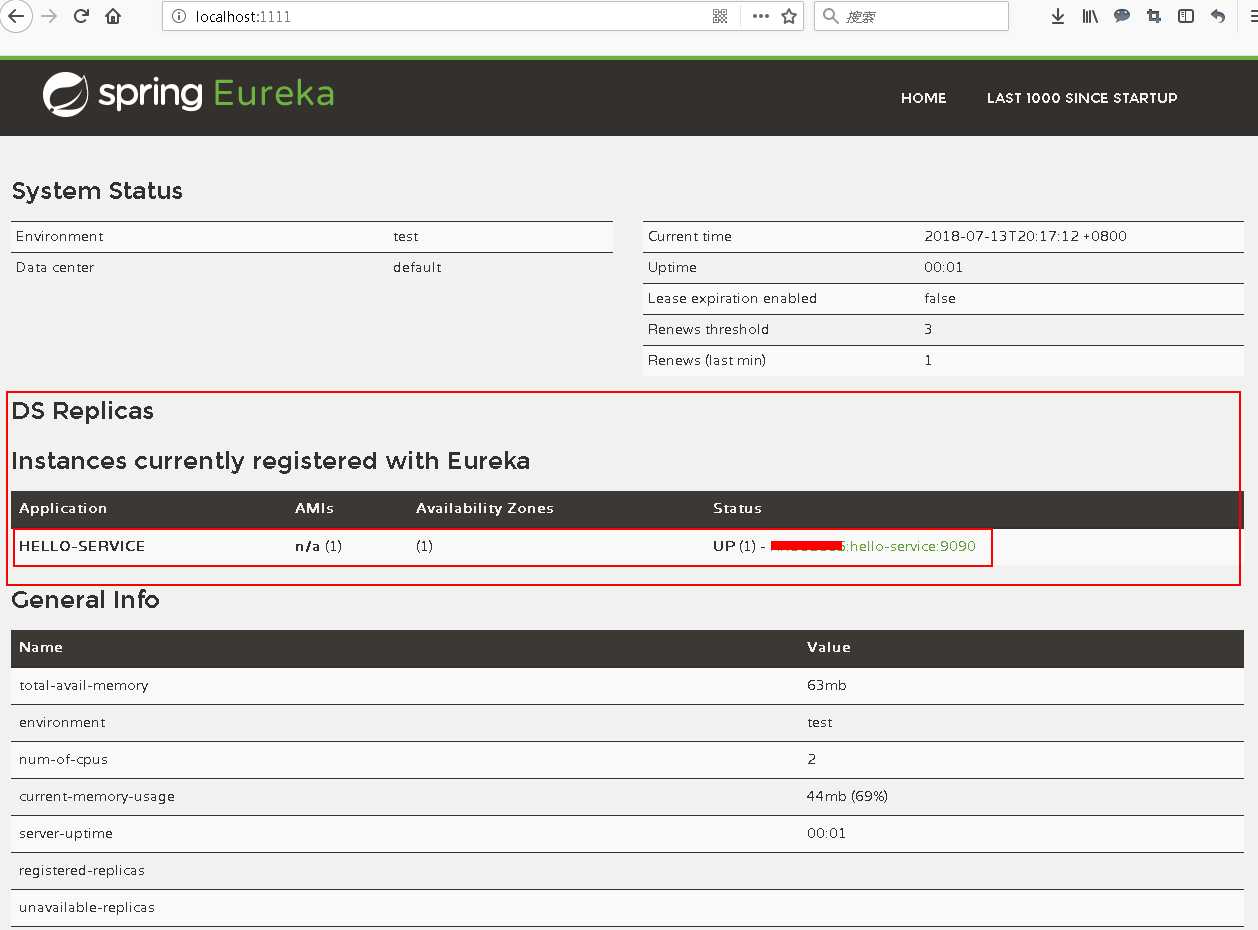Toggle the sidebar panel icon
Viewport: 1258px width, 930px height.
(1186, 16)
